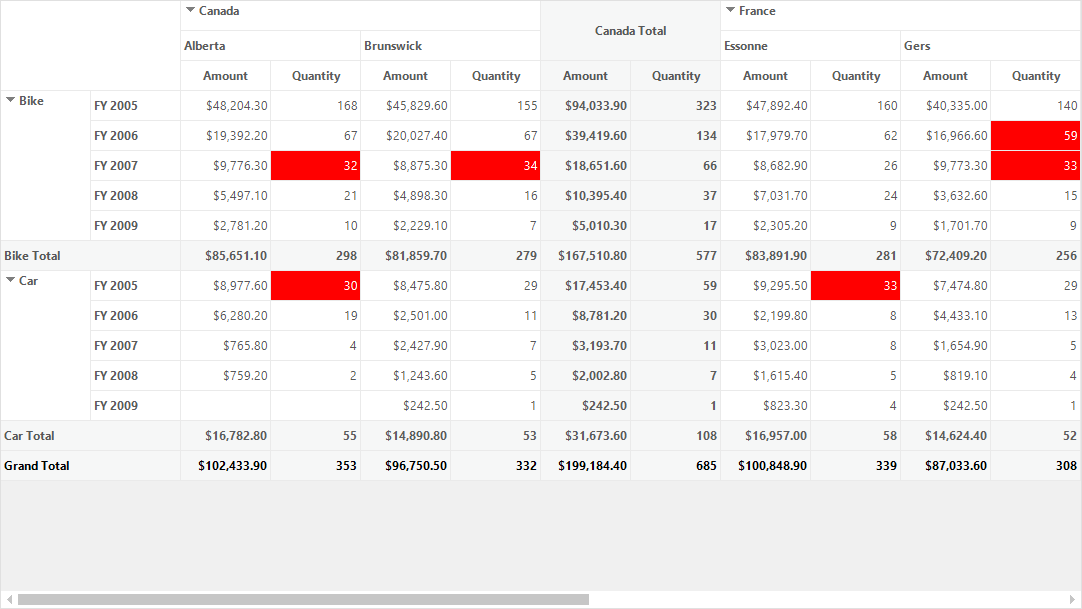This screenshot has height=609, width=1082.
Task: Collapse the Canada column group
Action: pos(190,10)
